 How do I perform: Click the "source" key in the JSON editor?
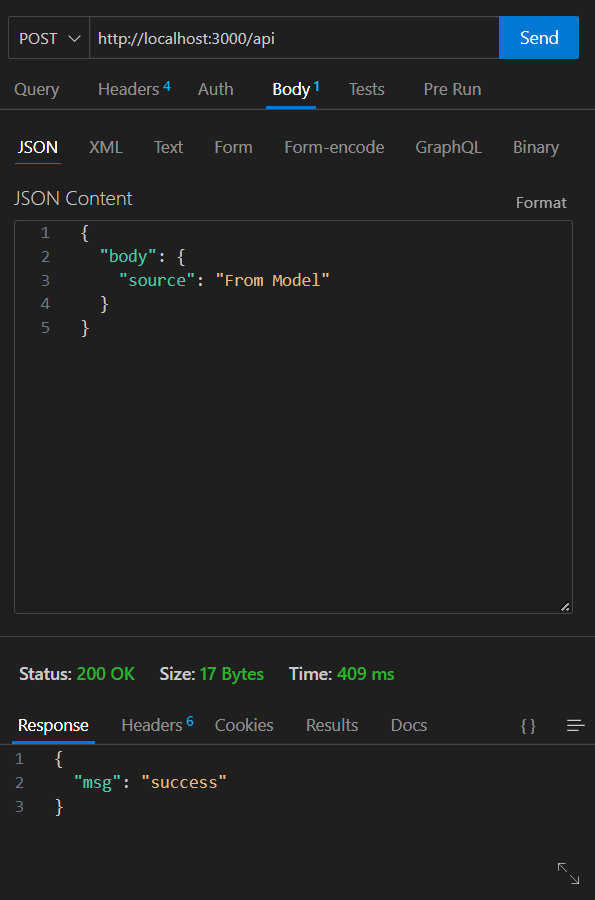click(157, 280)
